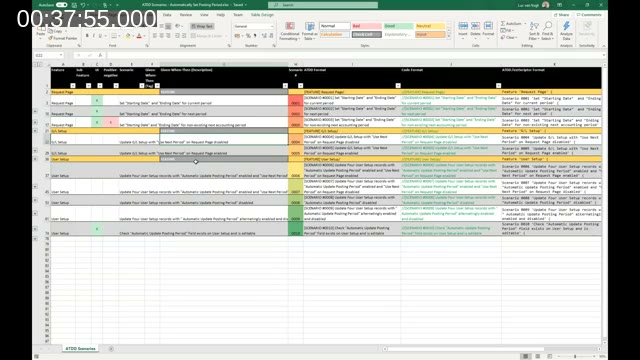Open the ATDD Format column filter dropdown
The height and width of the screenshot is (360, 640).
(398, 86)
